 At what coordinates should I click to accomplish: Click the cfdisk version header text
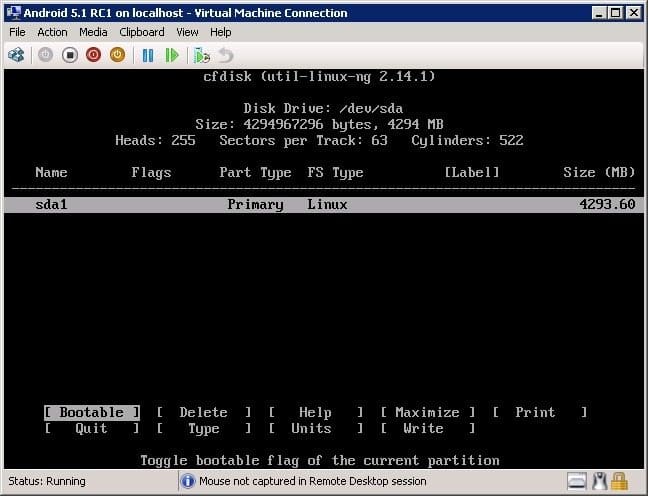(x=319, y=76)
